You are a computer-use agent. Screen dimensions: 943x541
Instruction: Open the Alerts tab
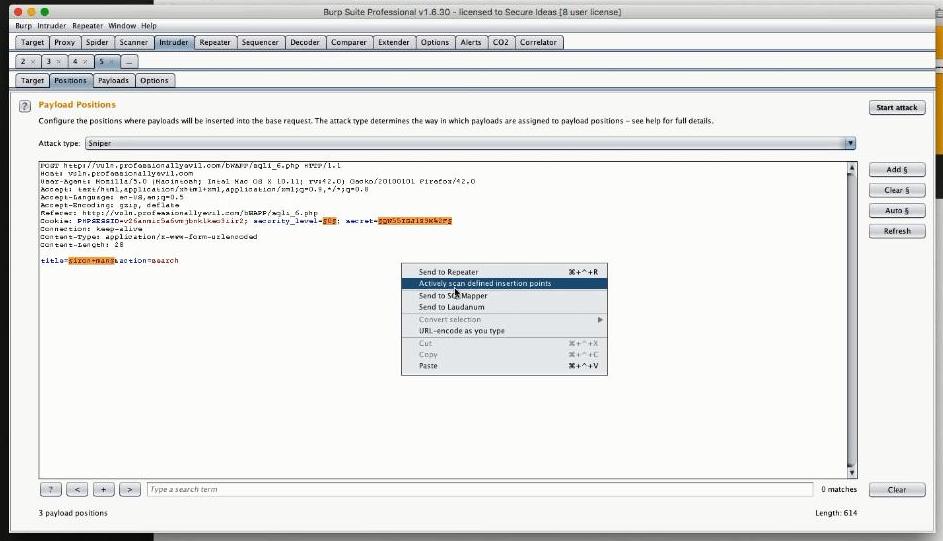tap(471, 42)
